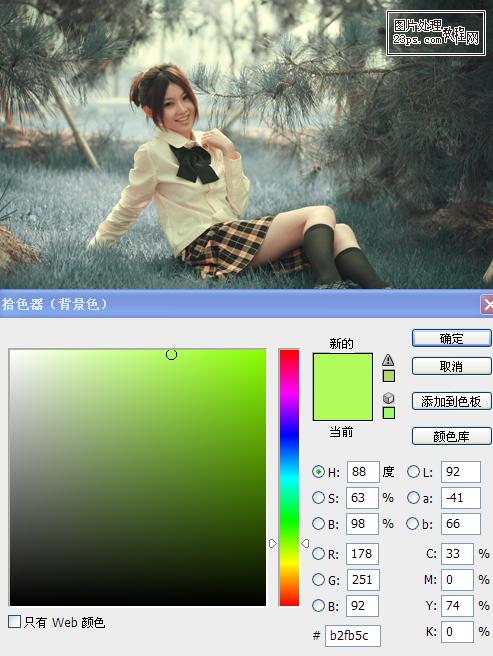493x656 pixels.
Task: Select the blue channel B radio button
Action: (x=318, y=606)
